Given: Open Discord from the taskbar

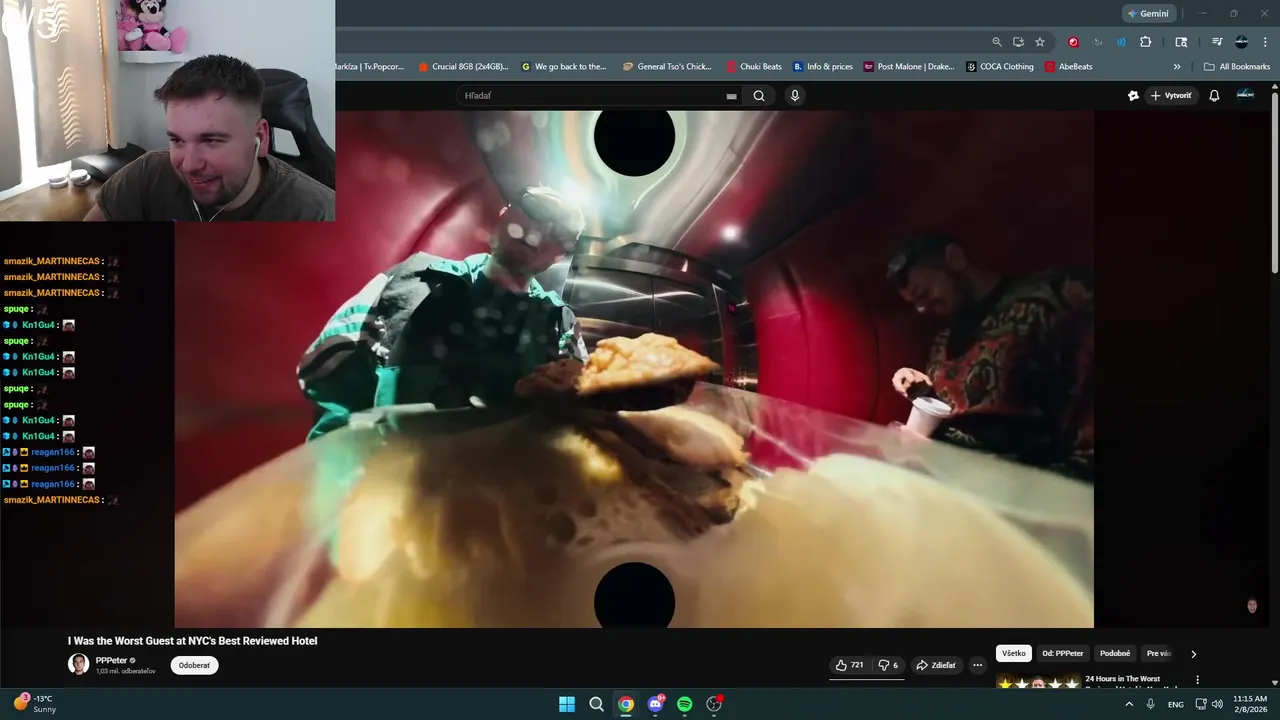Looking at the screenshot, I should pyautogui.click(x=655, y=704).
